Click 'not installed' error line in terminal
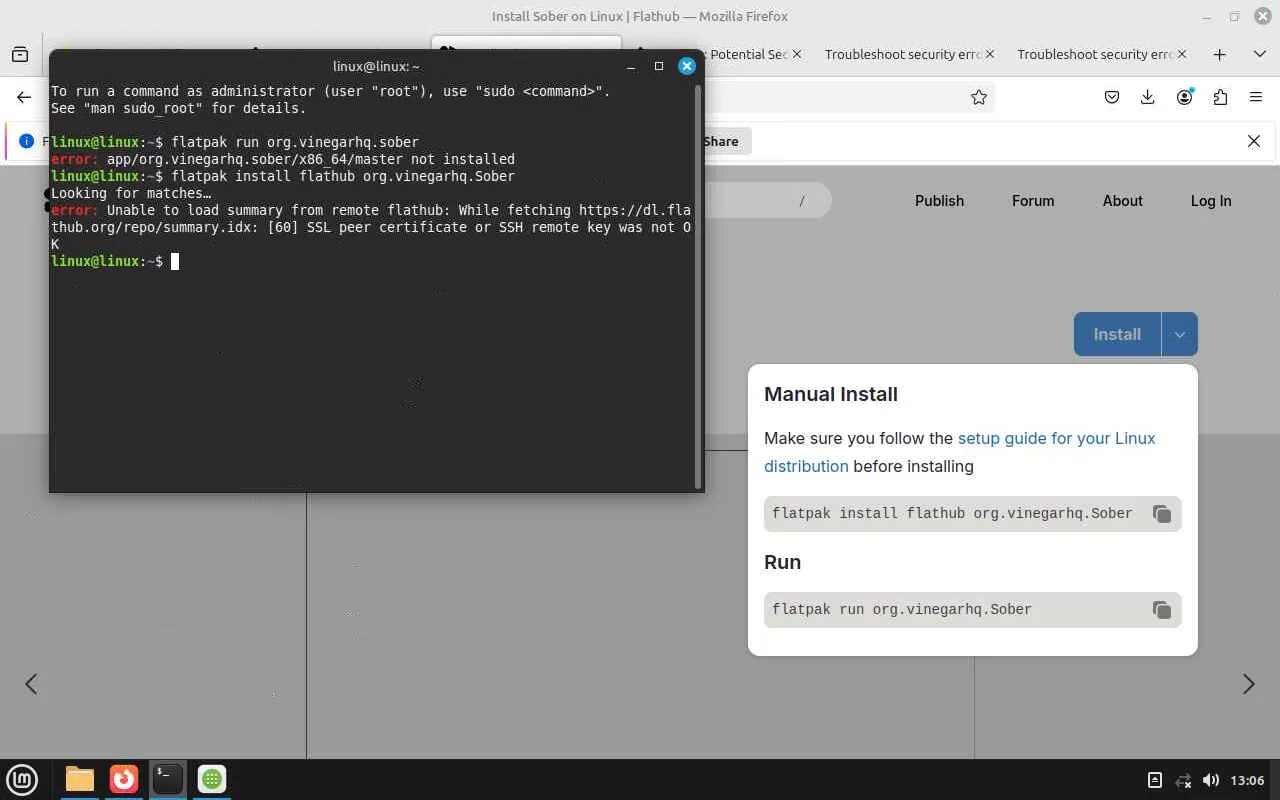The width and height of the screenshot is (1280, 800). pos(283,160)
